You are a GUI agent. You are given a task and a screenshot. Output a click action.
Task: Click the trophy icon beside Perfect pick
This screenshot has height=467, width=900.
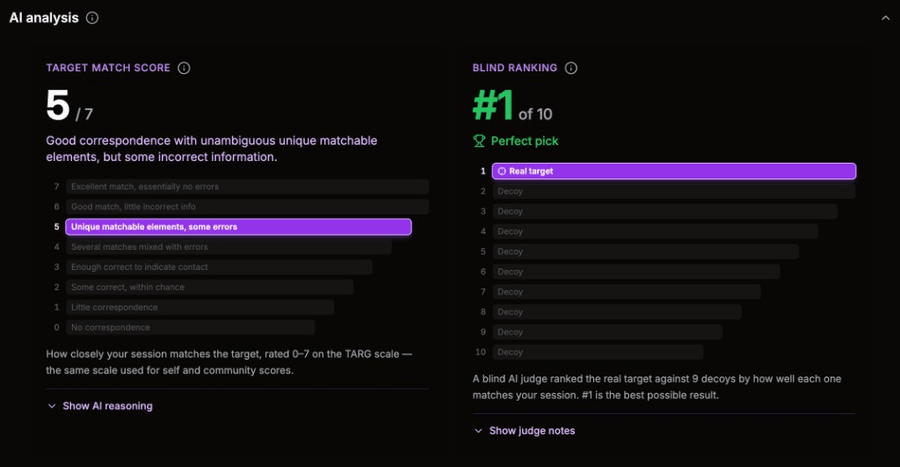click(x=479, y=141)
